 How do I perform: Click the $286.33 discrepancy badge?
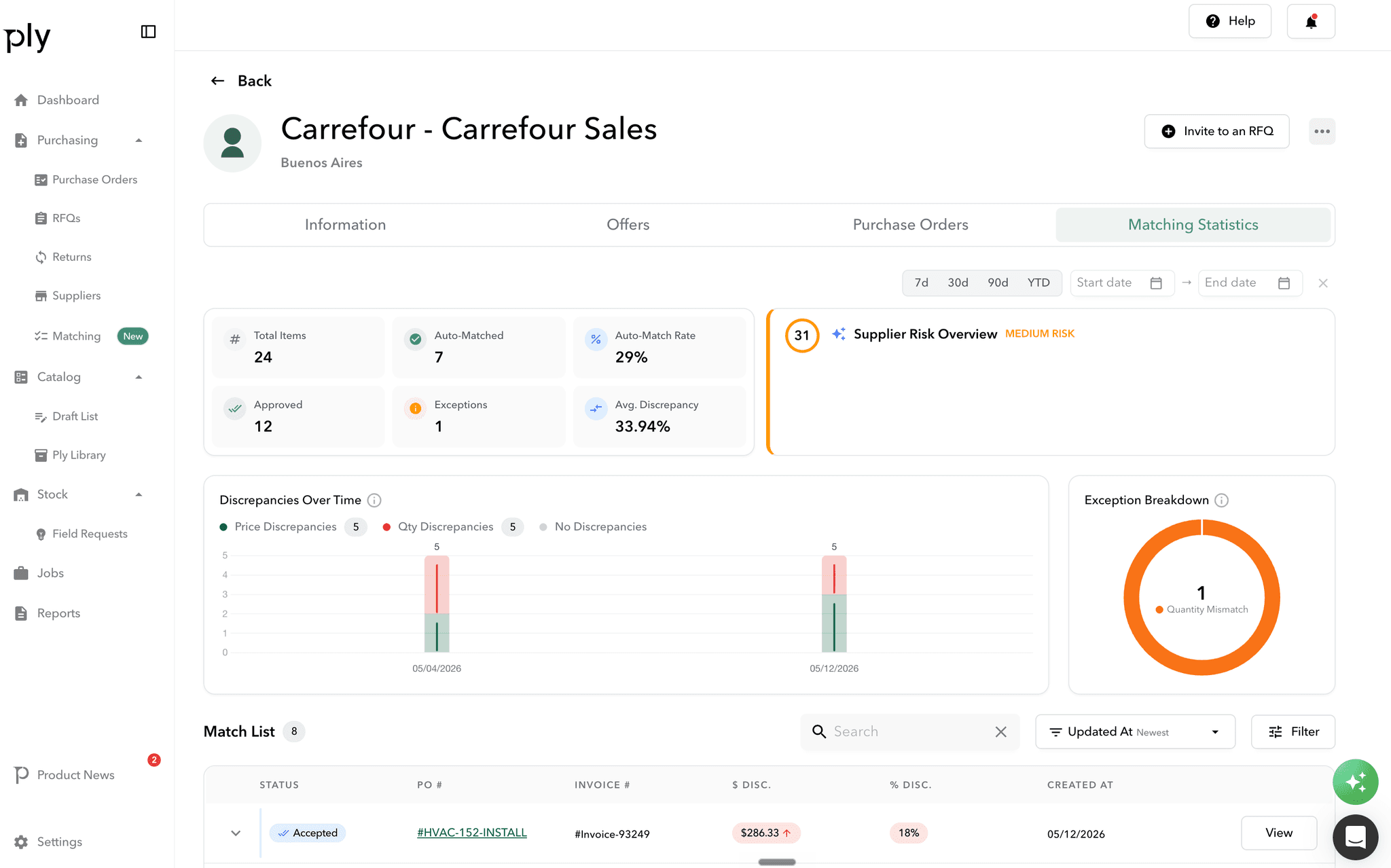coord(766,833)
